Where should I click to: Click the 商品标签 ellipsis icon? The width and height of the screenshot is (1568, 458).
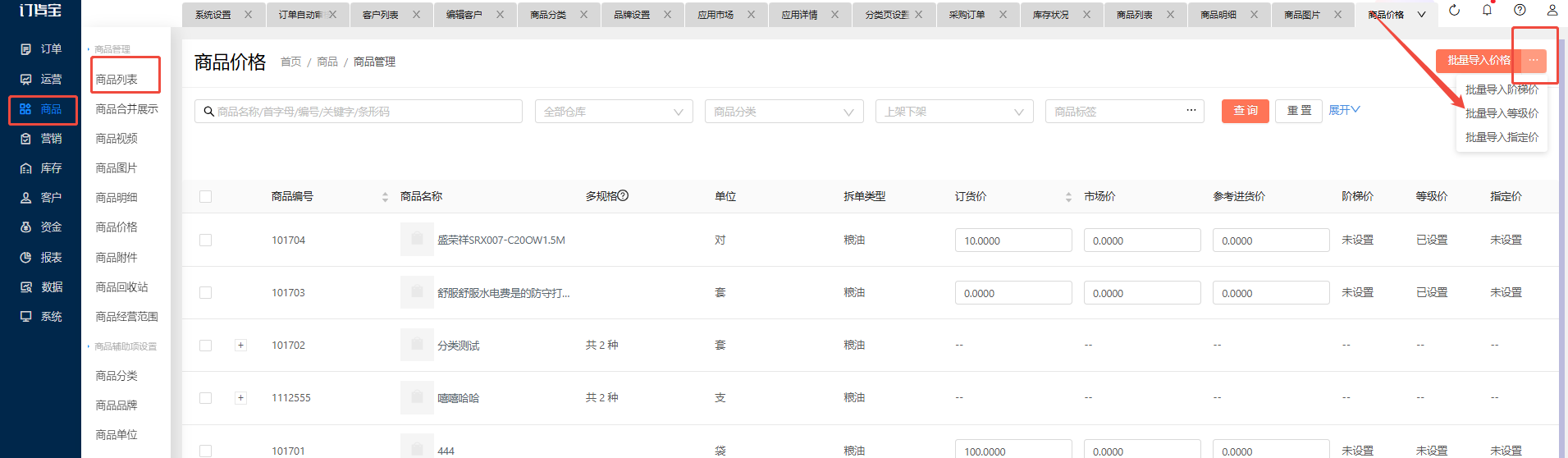pos(1191,110)
